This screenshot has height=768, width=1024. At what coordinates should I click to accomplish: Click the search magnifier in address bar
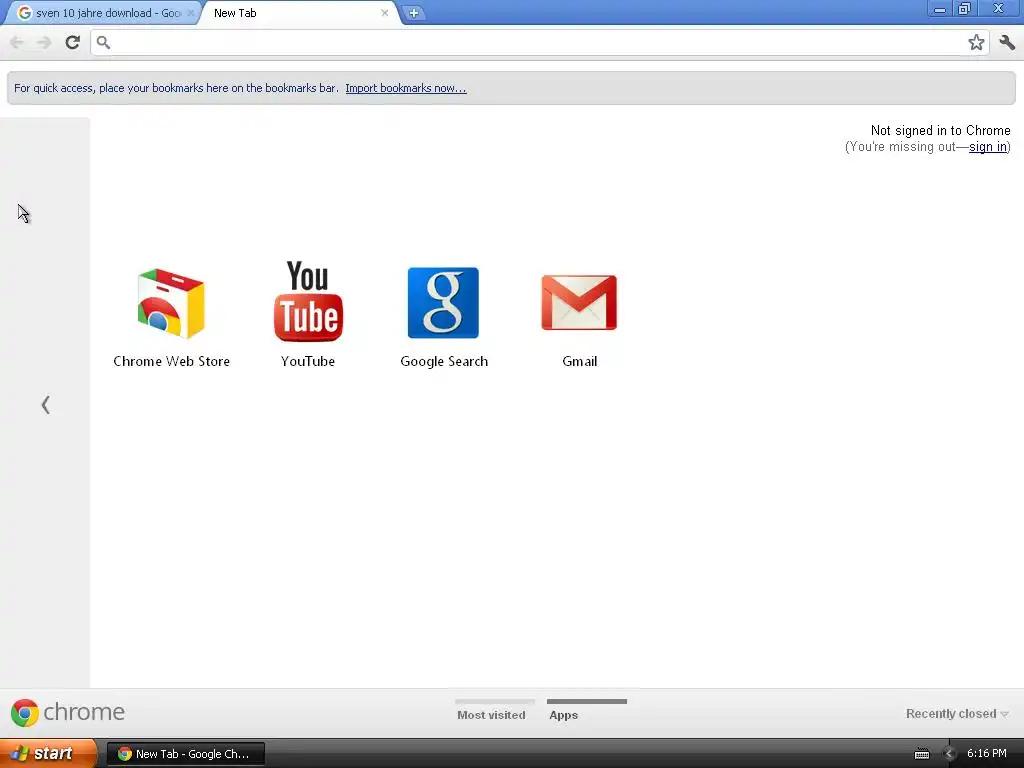103,42
